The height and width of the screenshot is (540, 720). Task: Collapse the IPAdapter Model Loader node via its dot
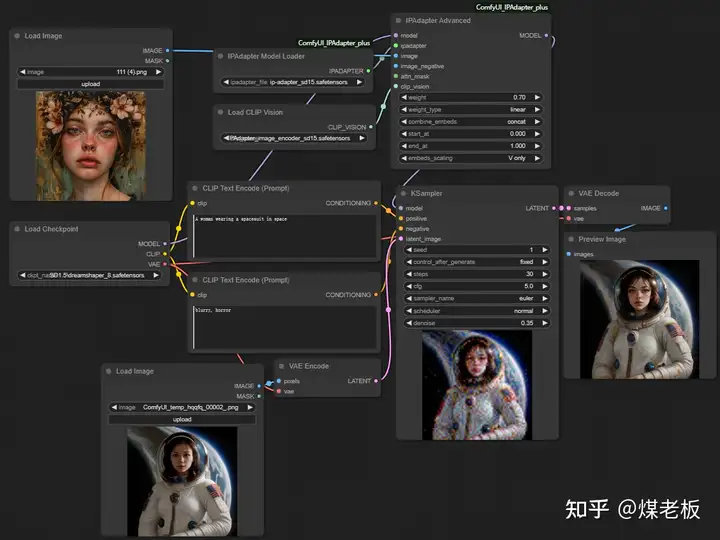[220, 56]
